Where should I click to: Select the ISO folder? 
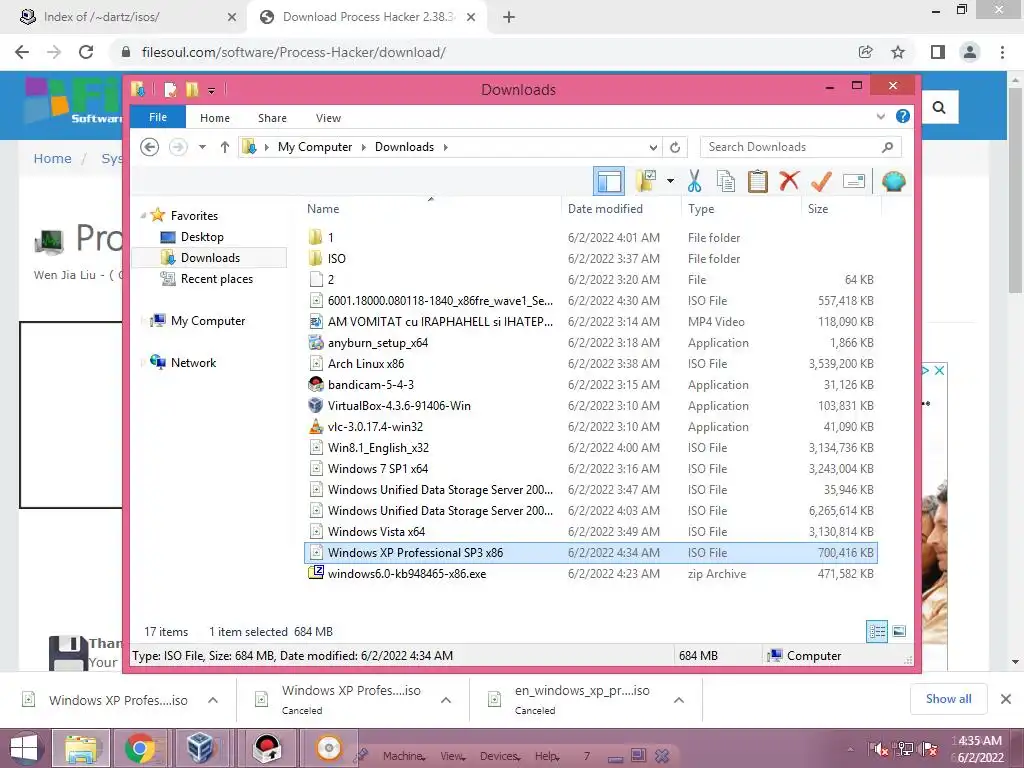tap(590, 259)
